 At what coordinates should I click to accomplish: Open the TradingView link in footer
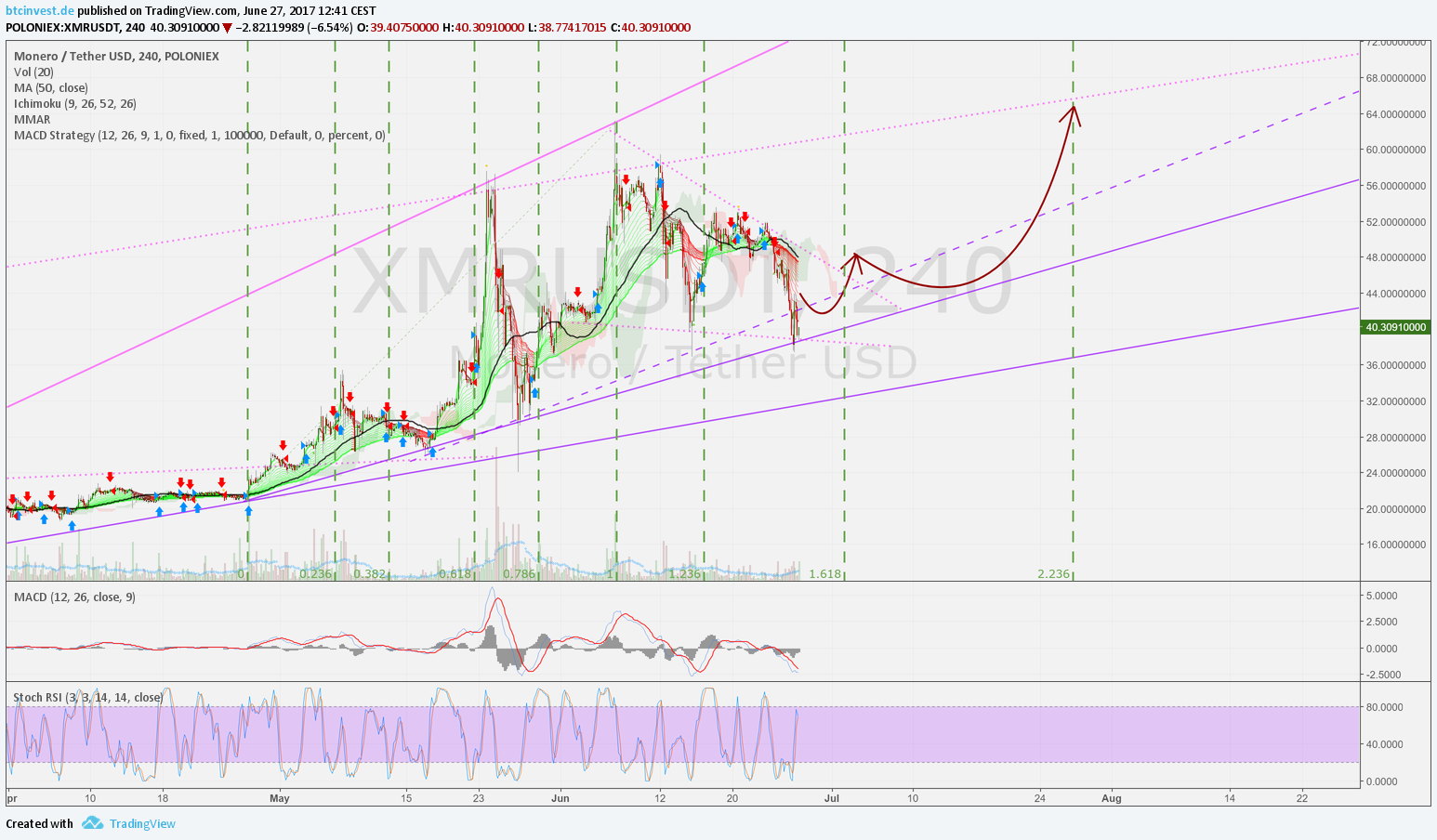tap(142, 823)
